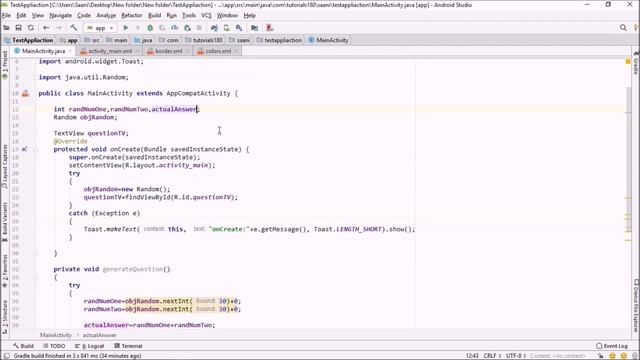
Task: Open the Terminal tool window
Action: point(128,346)
